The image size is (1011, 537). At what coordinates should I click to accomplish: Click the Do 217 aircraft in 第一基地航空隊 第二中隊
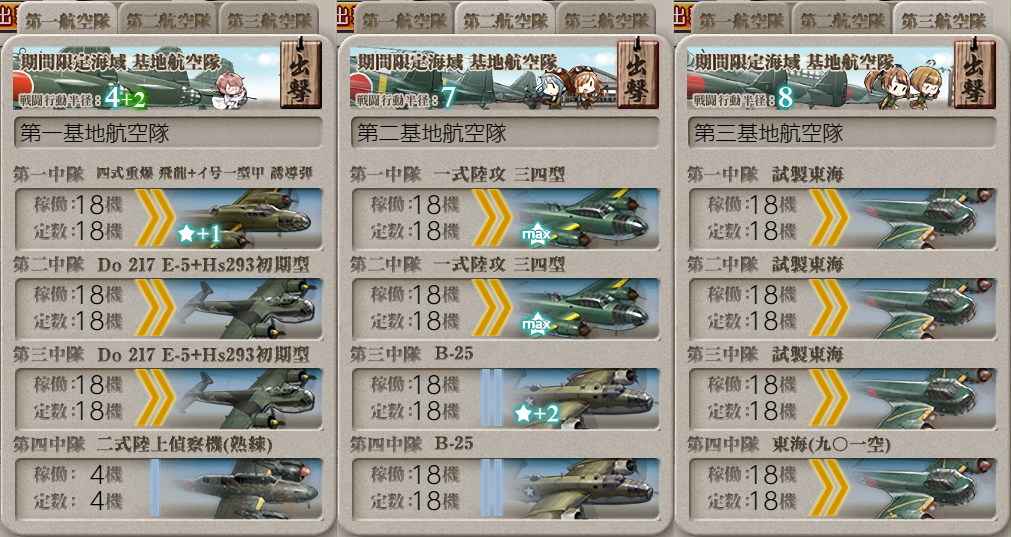(x=248, y=308)
